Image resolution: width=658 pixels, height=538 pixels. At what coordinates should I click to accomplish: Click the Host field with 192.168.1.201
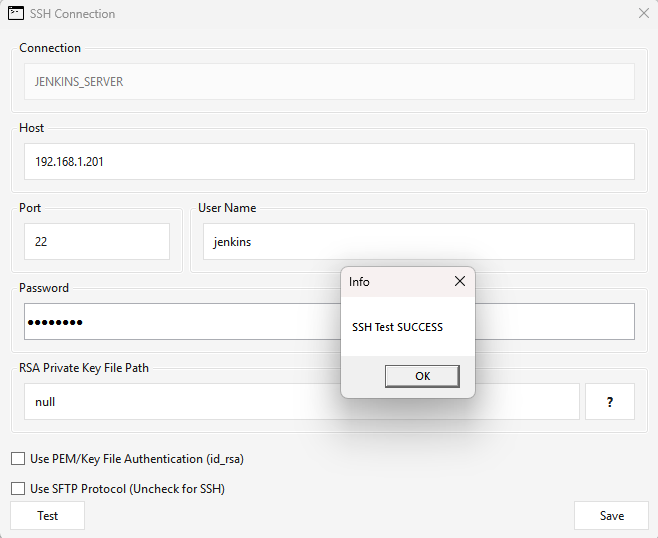329,162
